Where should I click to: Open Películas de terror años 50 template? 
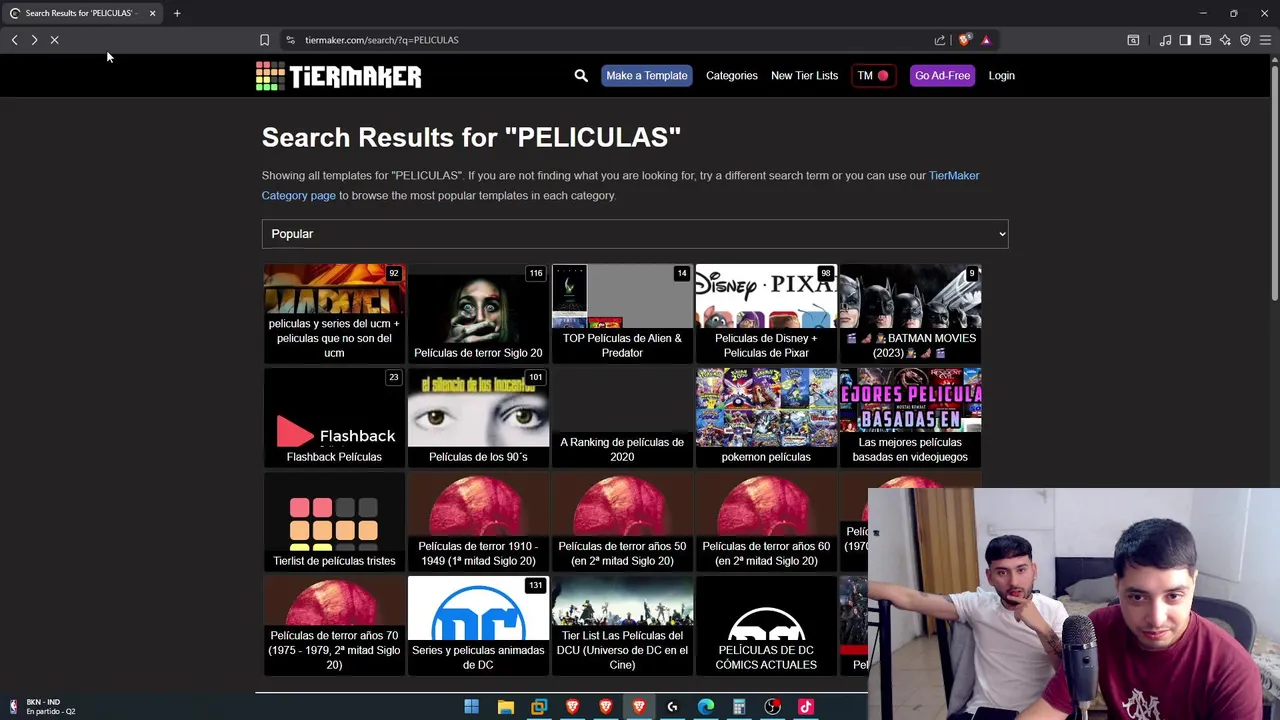click(x=622, y=521)
